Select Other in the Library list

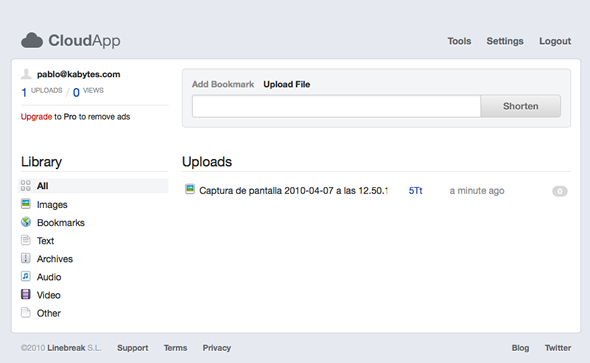49,313
